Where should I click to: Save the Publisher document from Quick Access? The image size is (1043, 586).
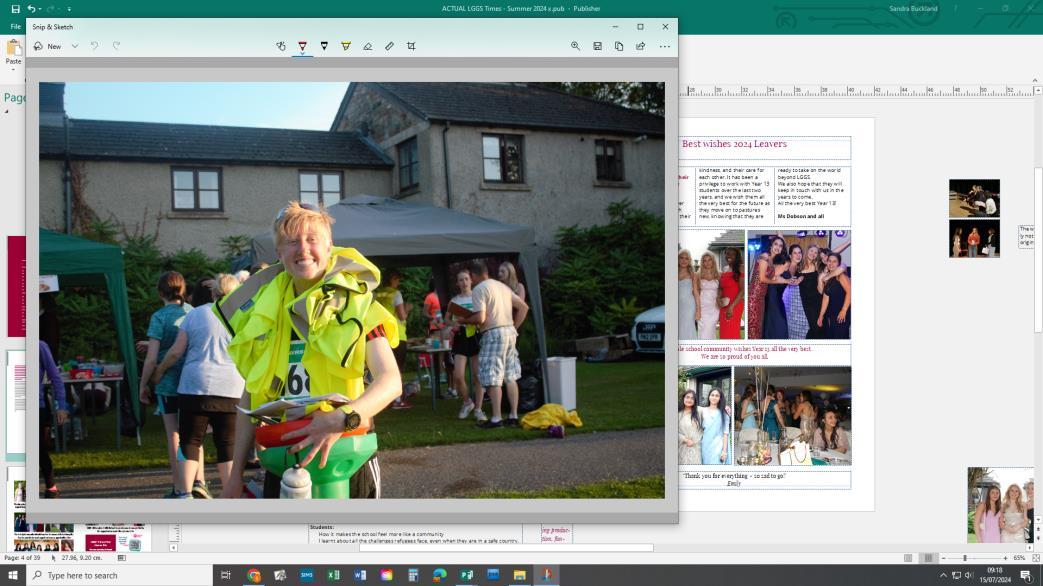(15, 9)
